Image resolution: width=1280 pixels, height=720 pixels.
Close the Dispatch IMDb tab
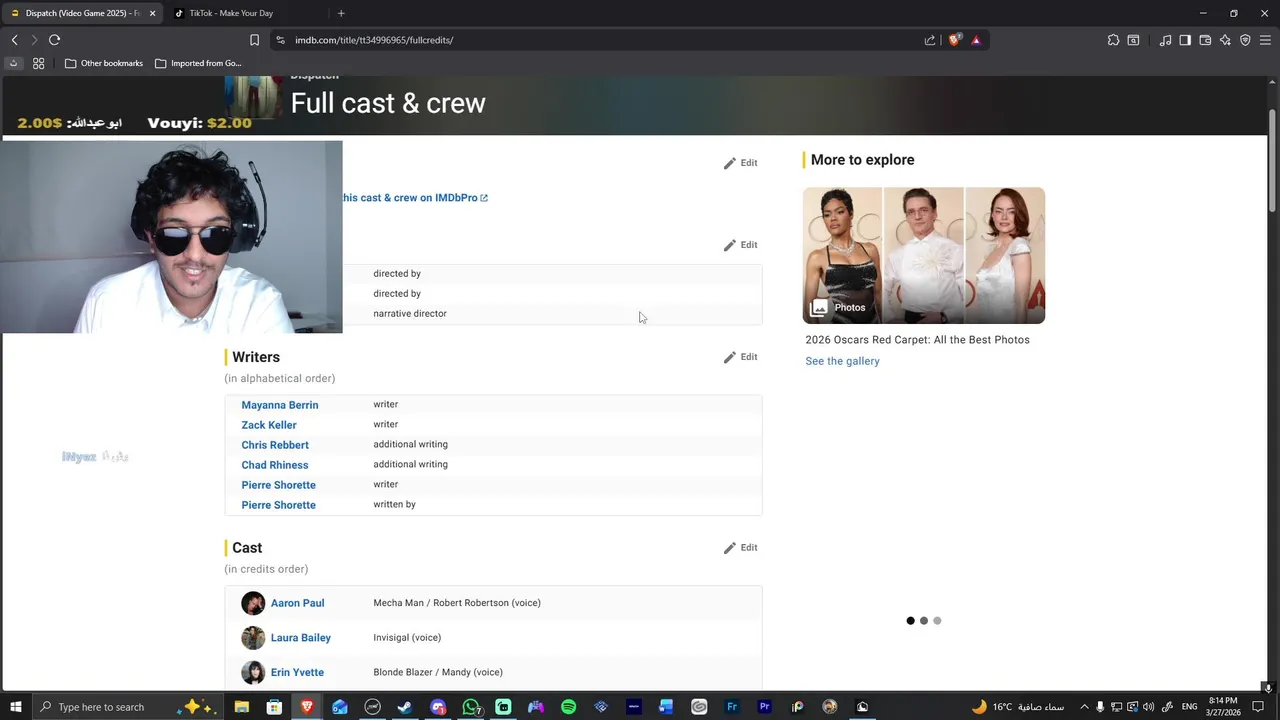coord(153,13)
